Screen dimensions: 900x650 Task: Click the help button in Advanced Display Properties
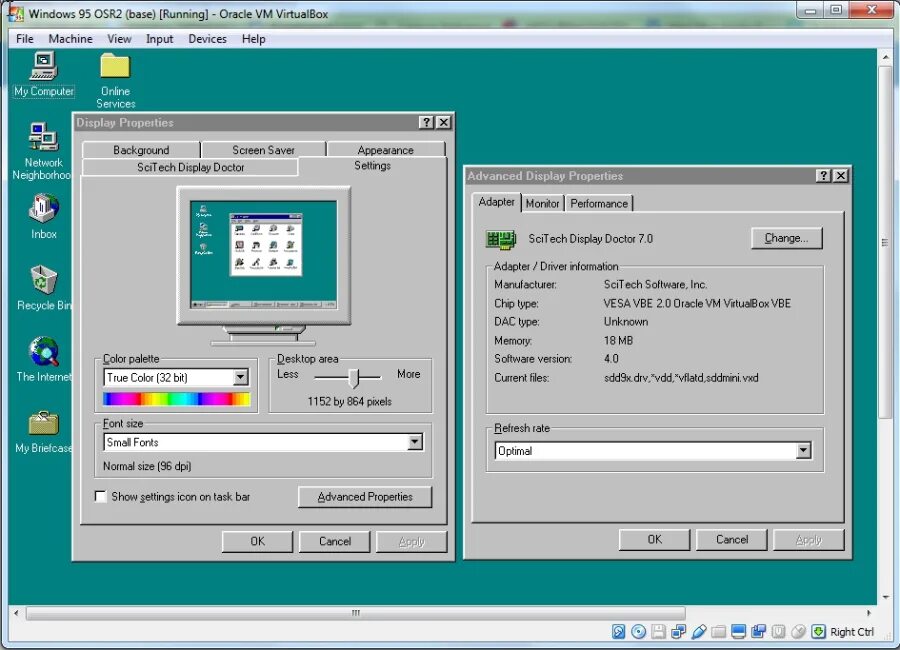(824, 176)
